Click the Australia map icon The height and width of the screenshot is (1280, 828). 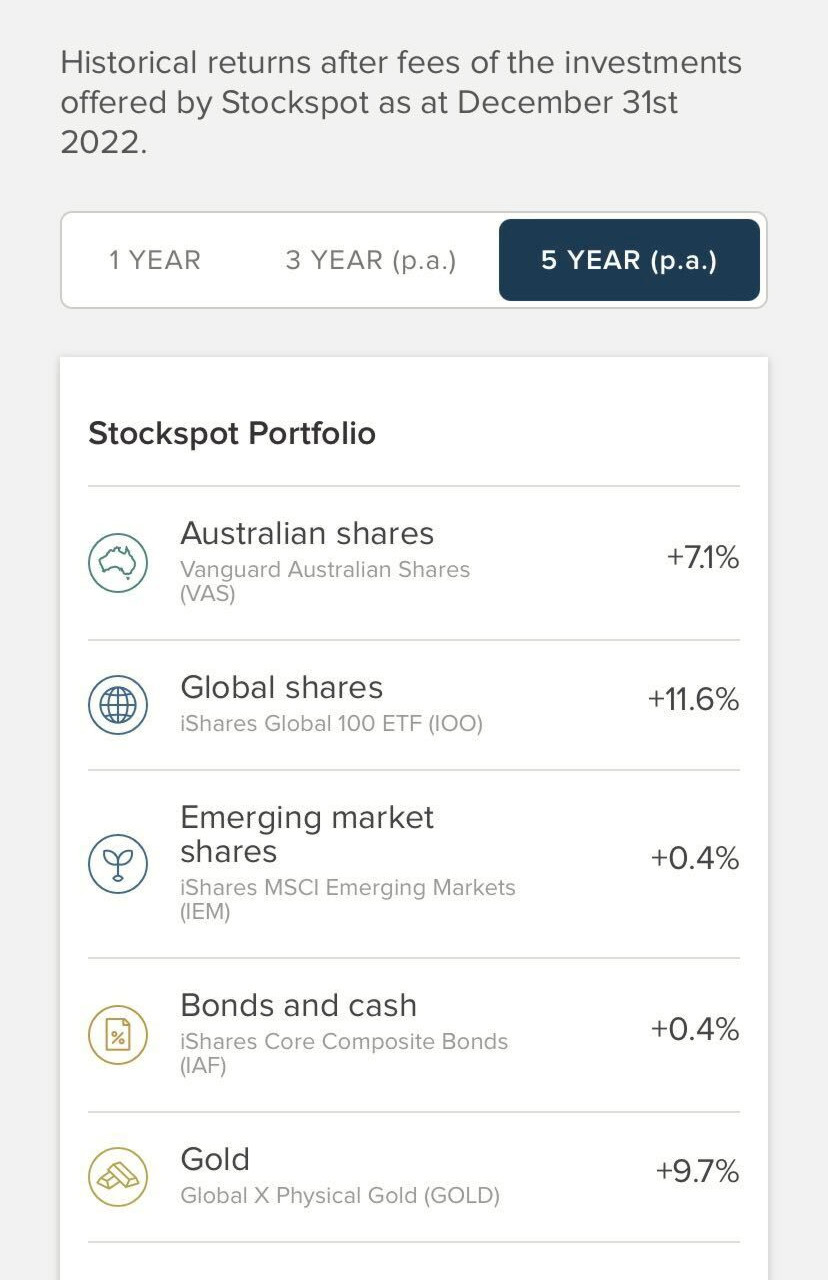pyautogui.click(x=118, y=563)
